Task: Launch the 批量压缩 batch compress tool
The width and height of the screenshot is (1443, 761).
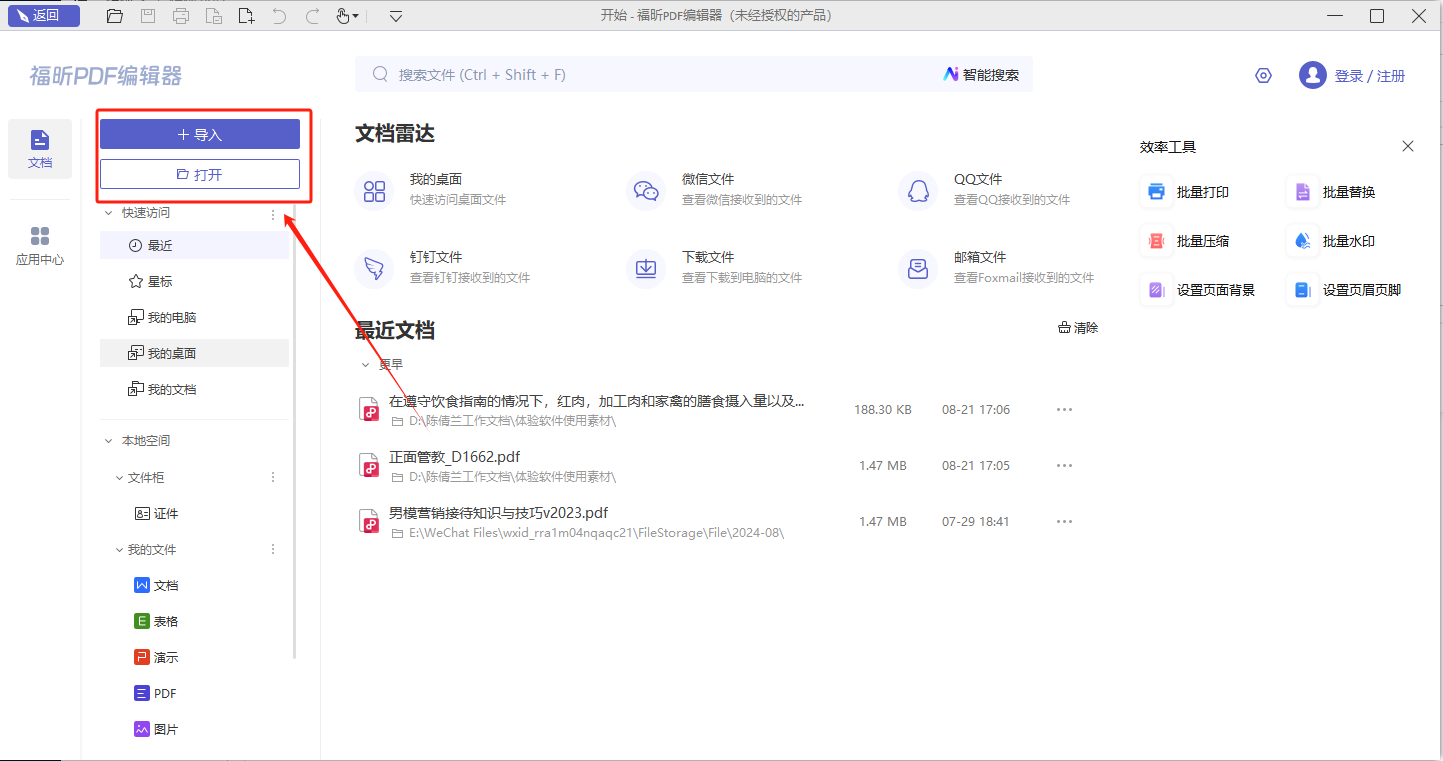Action: coord(1195,240)
